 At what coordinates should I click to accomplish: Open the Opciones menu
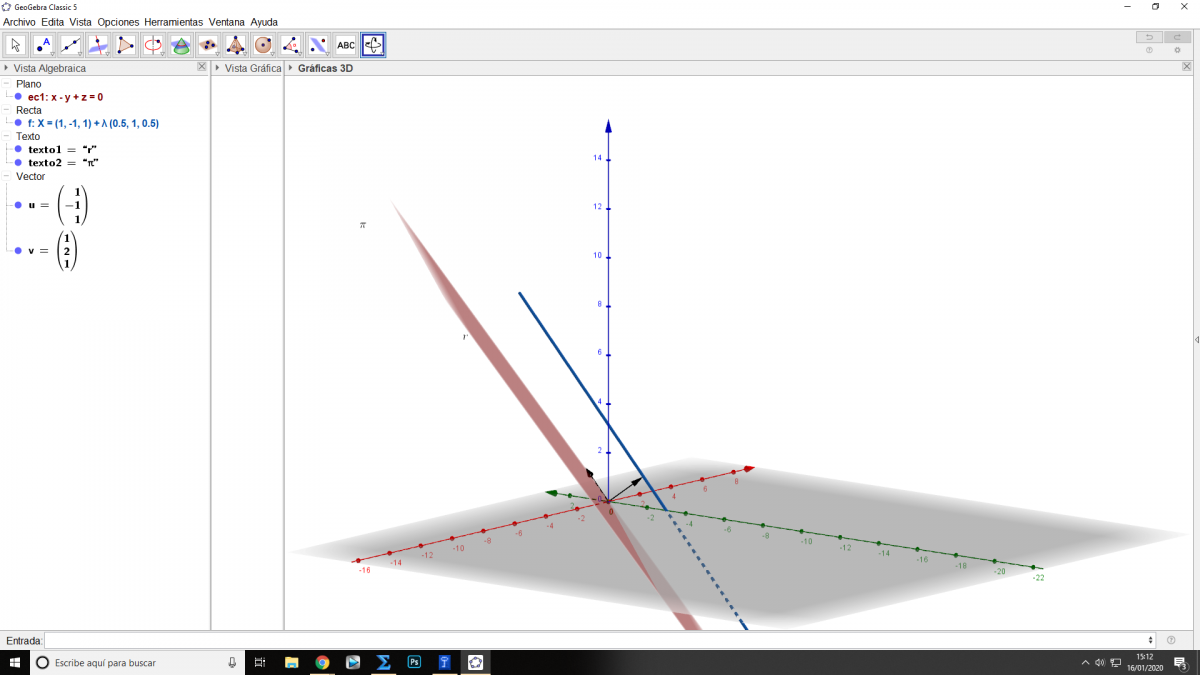click(119, 22)
